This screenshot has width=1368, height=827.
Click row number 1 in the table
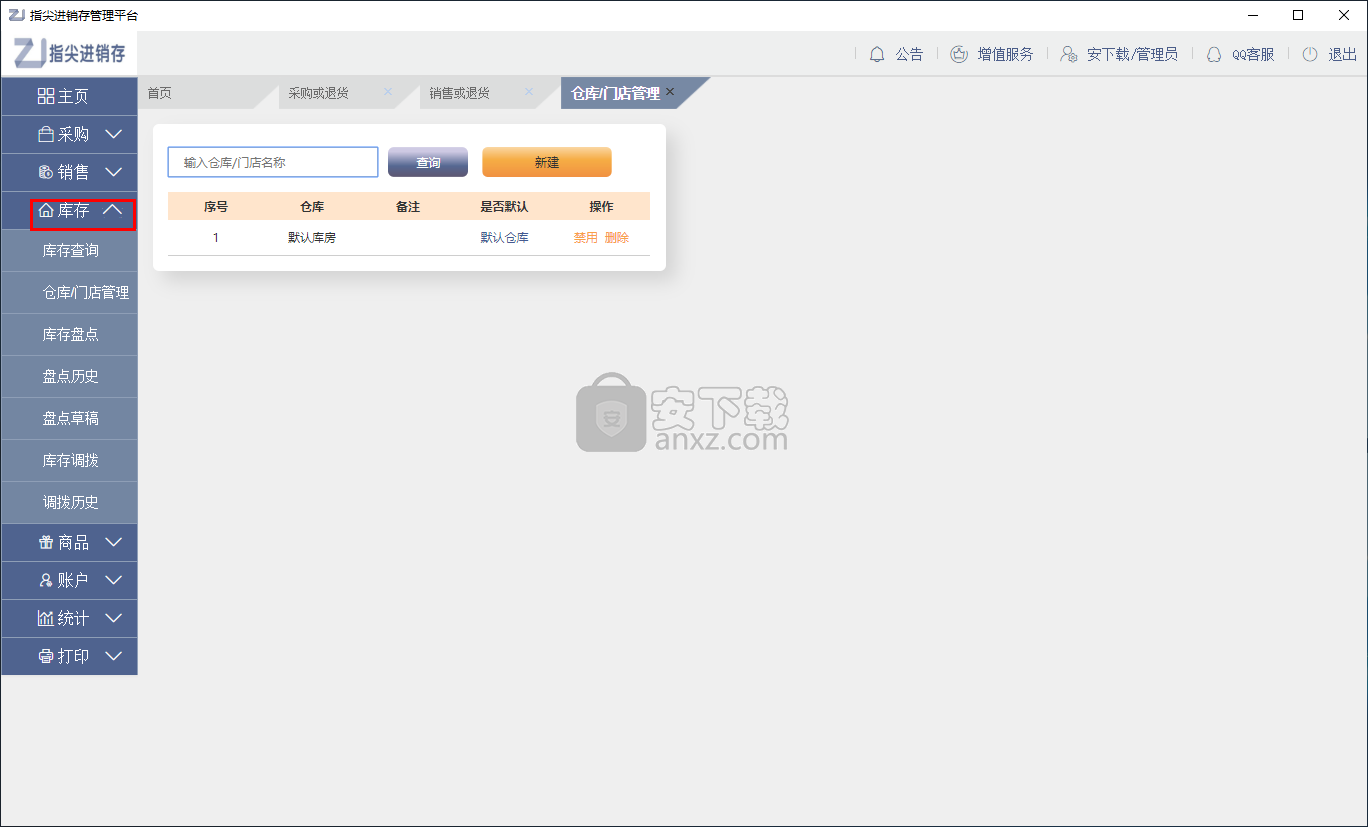(216, 238)
